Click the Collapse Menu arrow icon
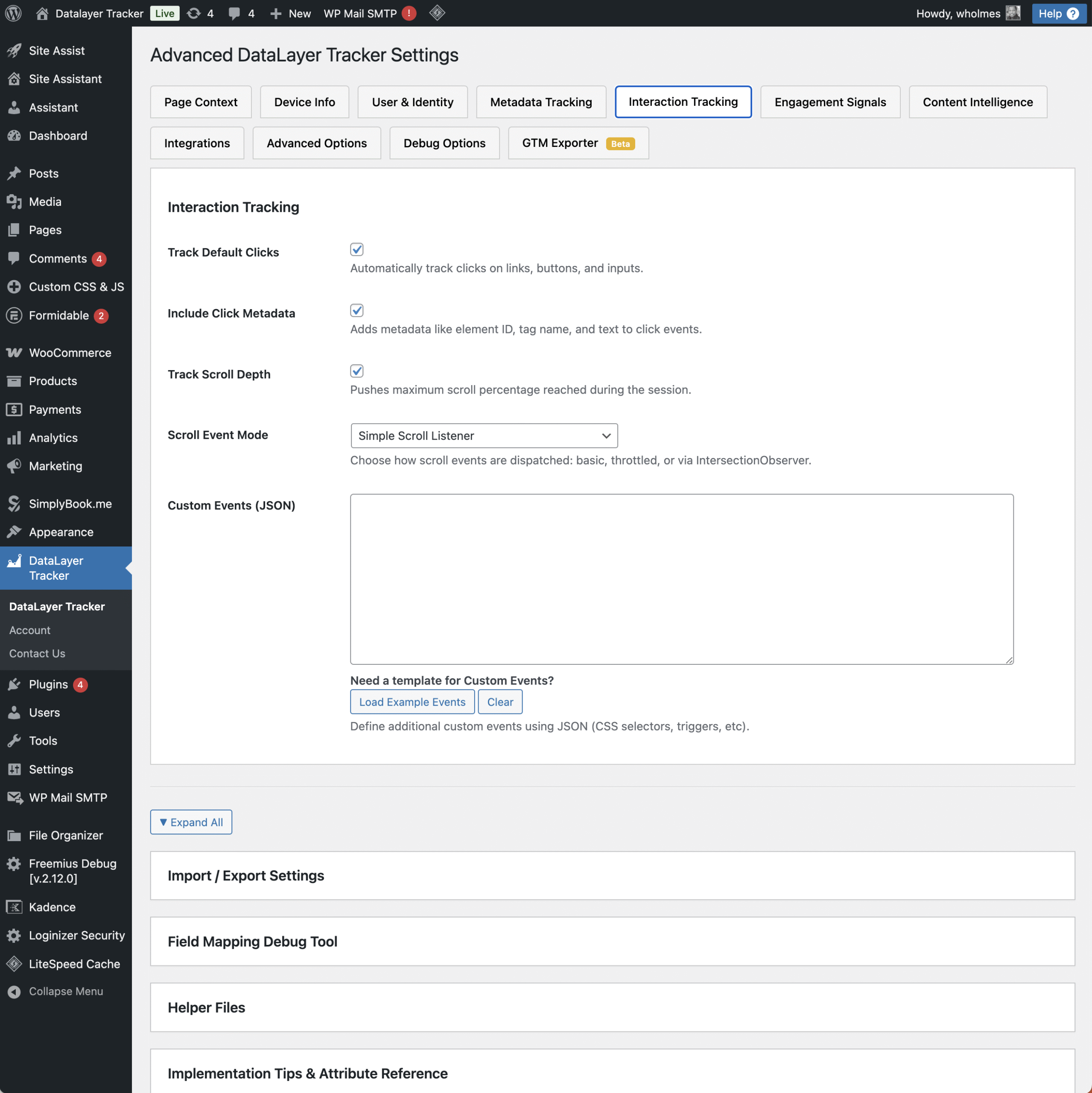 [14, 992]
